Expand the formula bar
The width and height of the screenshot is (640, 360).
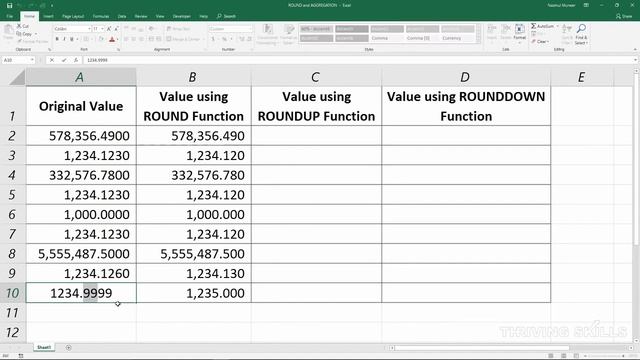(x=636, y=60)
